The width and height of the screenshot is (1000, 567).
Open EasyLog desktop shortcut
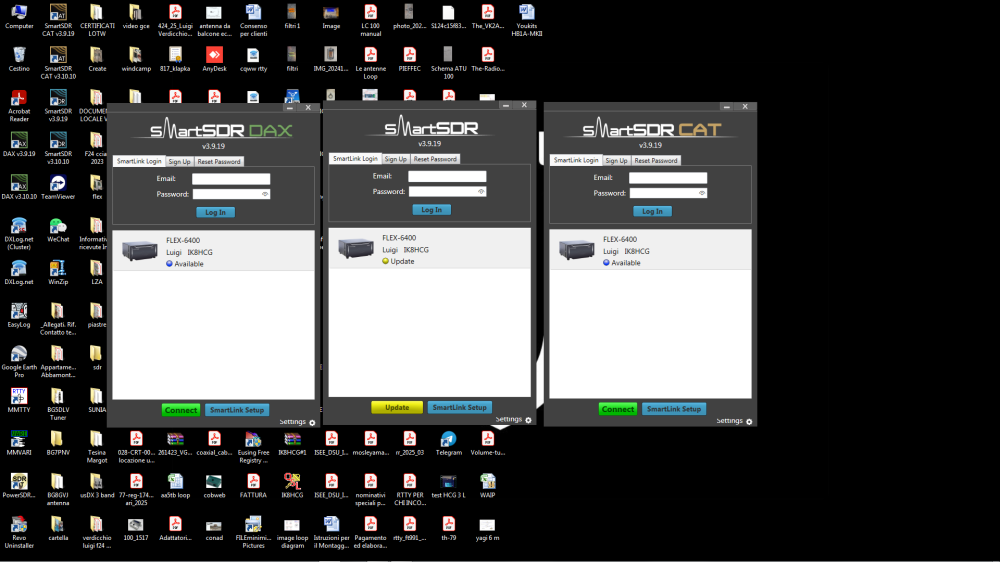pyautogui.click(x=19, y=316)
